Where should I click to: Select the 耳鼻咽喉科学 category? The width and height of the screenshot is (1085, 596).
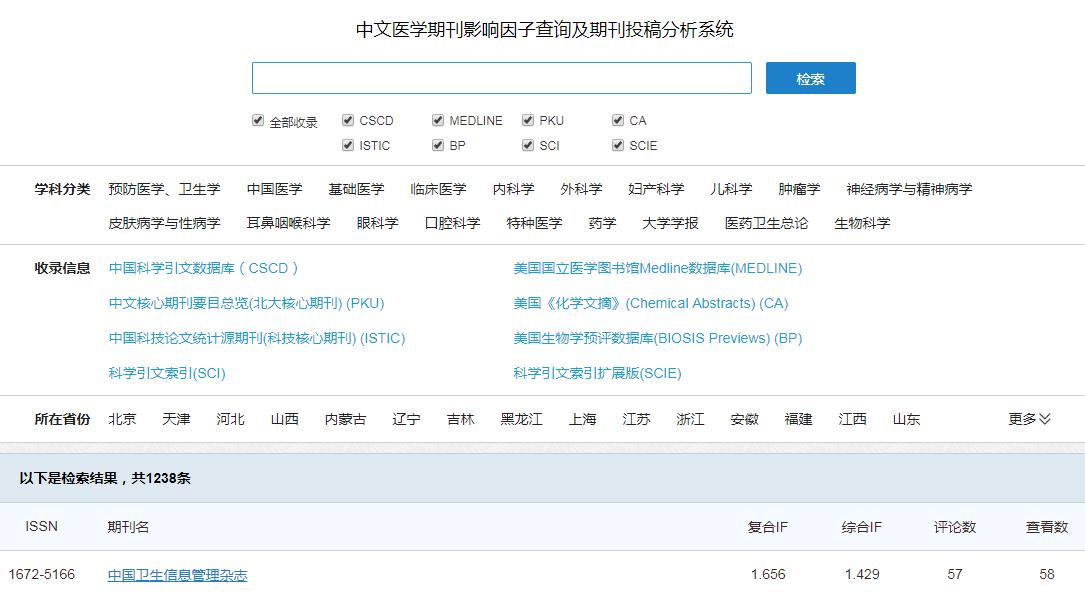(x=288, y=223)
